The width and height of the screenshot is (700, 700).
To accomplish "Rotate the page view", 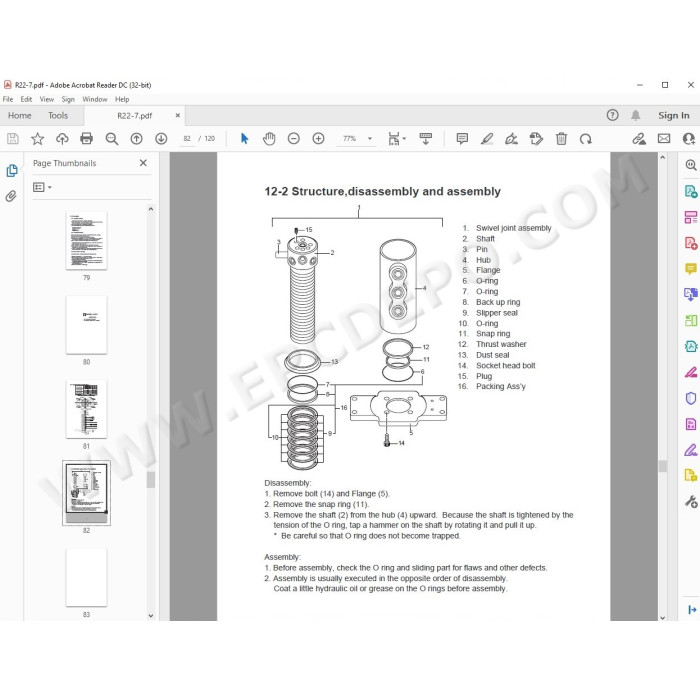I will [586, 139].
